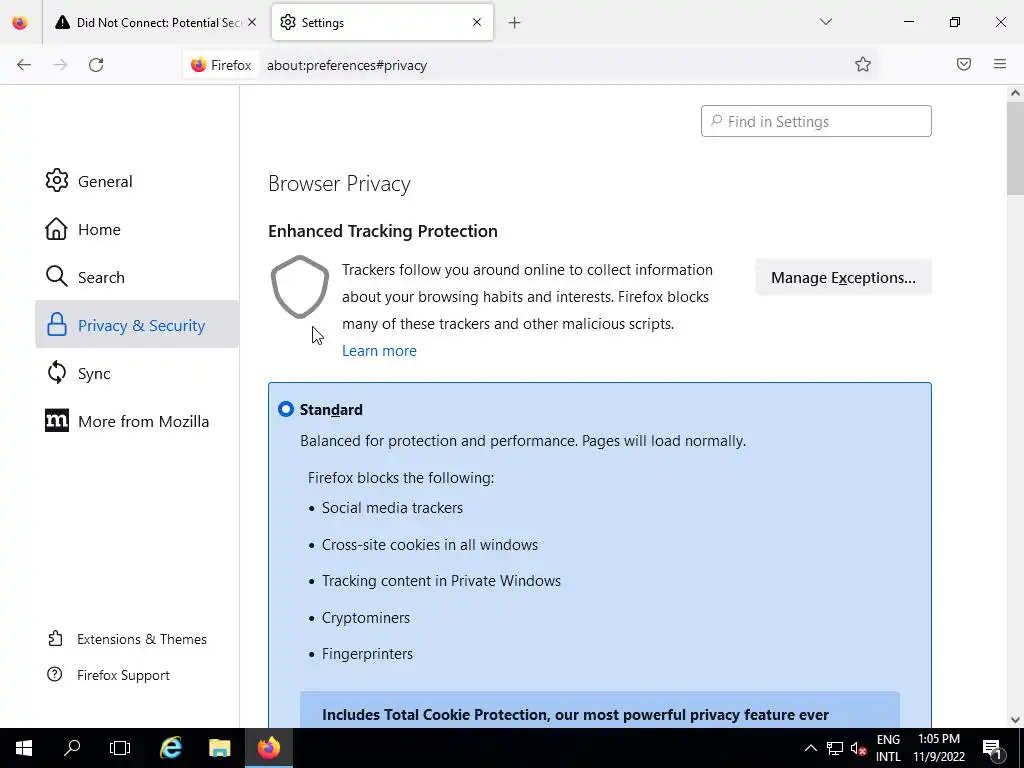Show hidden system tray icons
Viewport: 1024px width, 768px height.
pyautogui.click(x=810, y=748)
